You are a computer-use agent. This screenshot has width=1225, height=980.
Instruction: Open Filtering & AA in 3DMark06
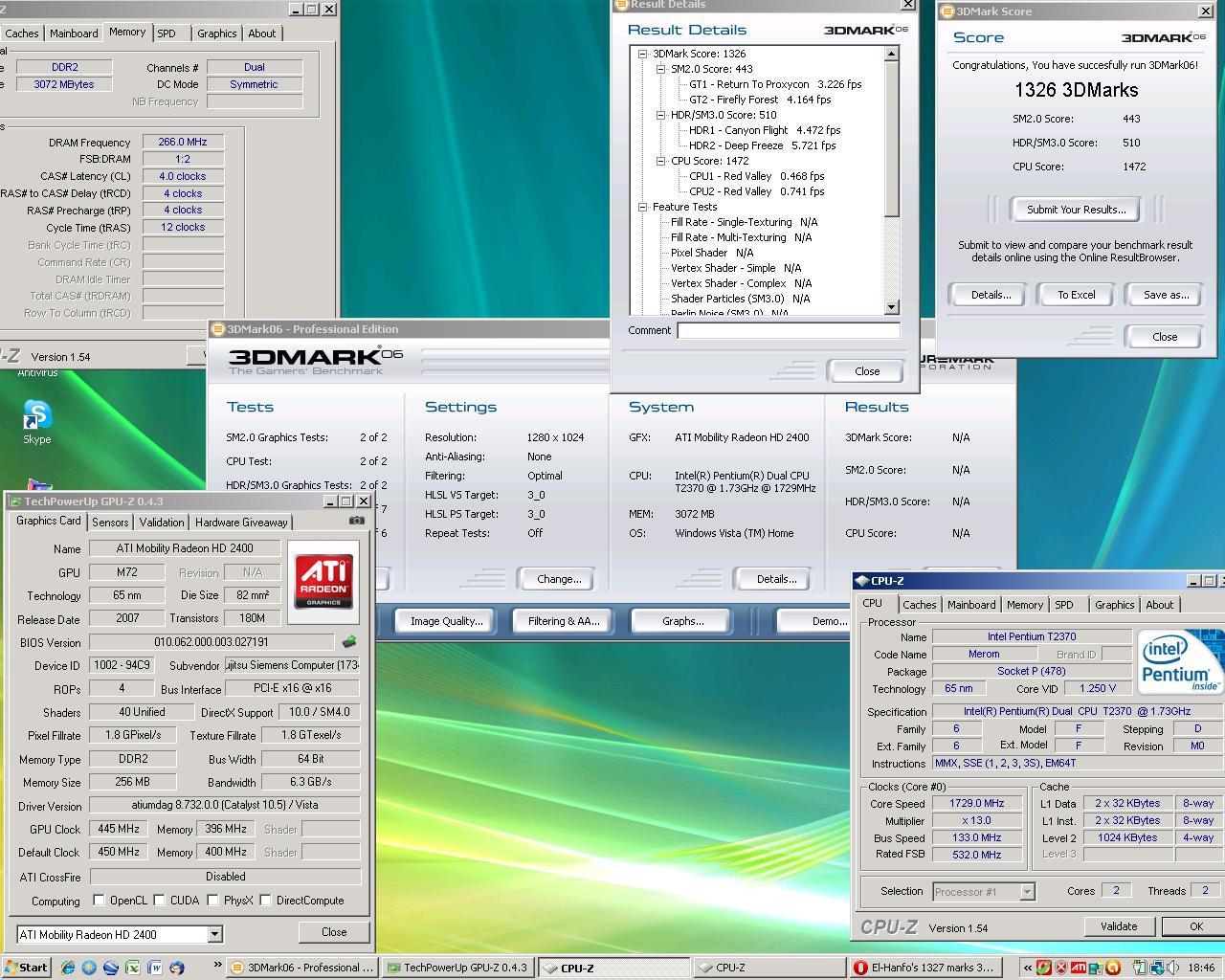pyautogui.click(x=564, y=621)
